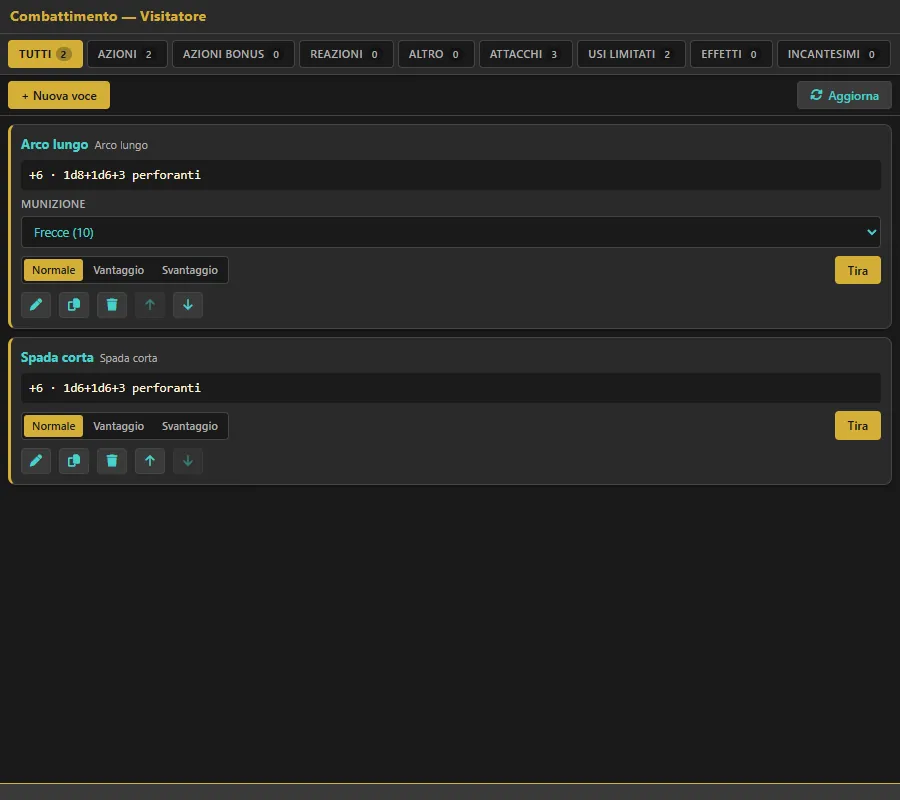The image size is (900, 800).
Task: Roll the Arco lungo attack with Tira
Action: pos(858,270)
